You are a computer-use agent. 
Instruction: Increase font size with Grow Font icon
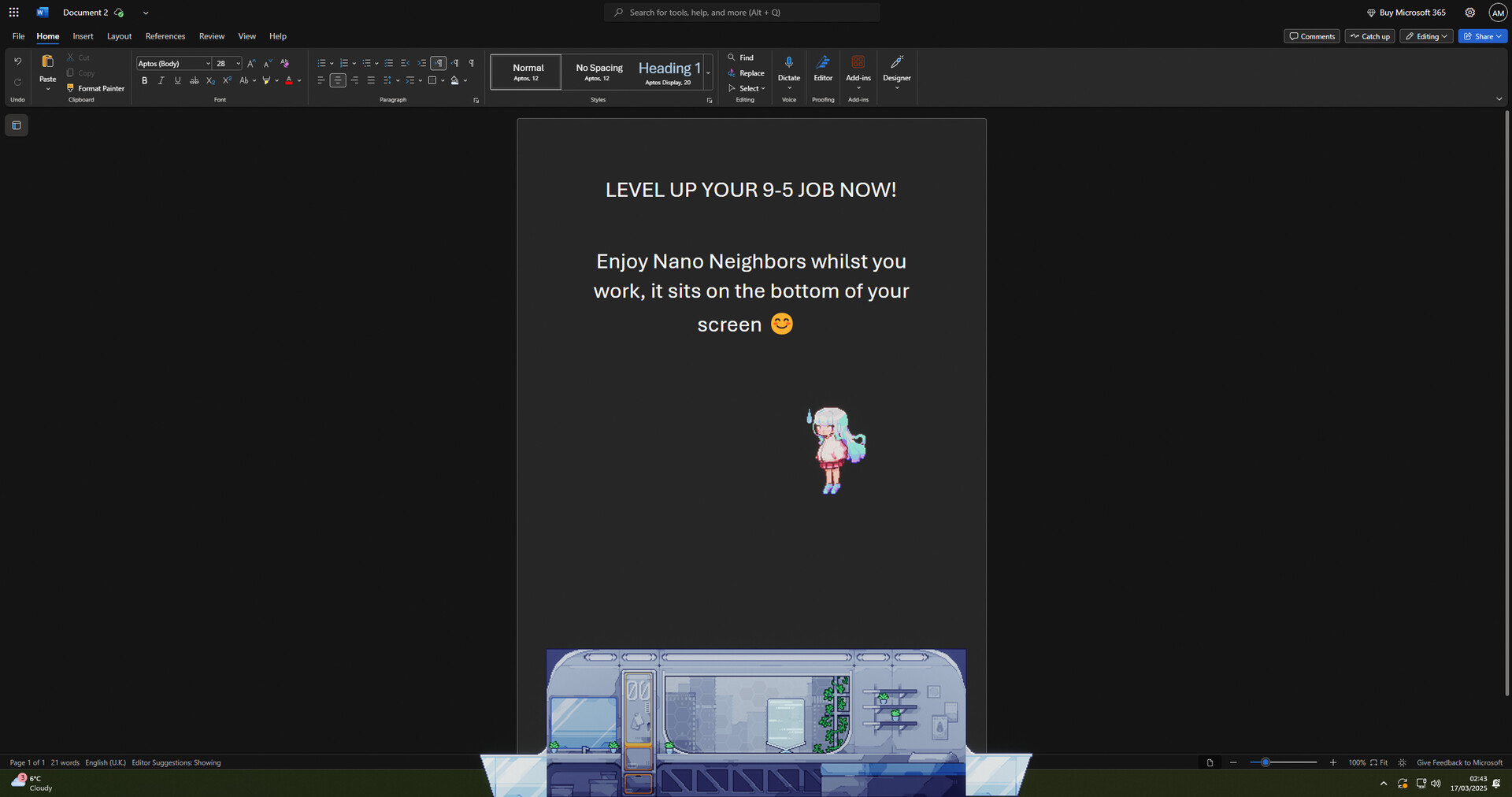(x=251, y=63)
